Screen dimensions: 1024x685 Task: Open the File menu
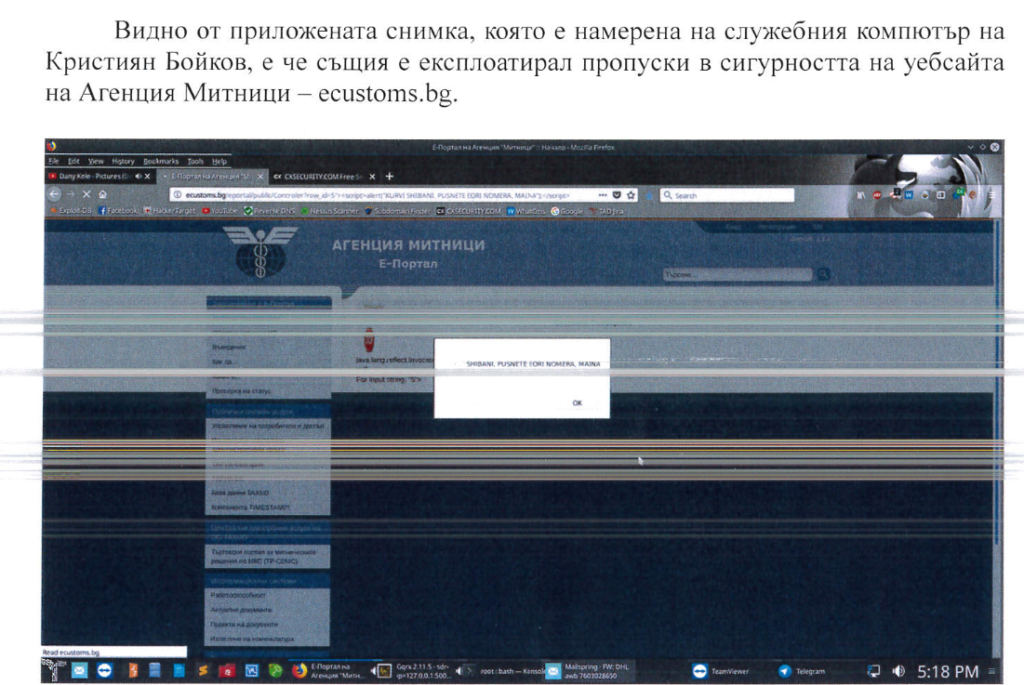[54, 161]
